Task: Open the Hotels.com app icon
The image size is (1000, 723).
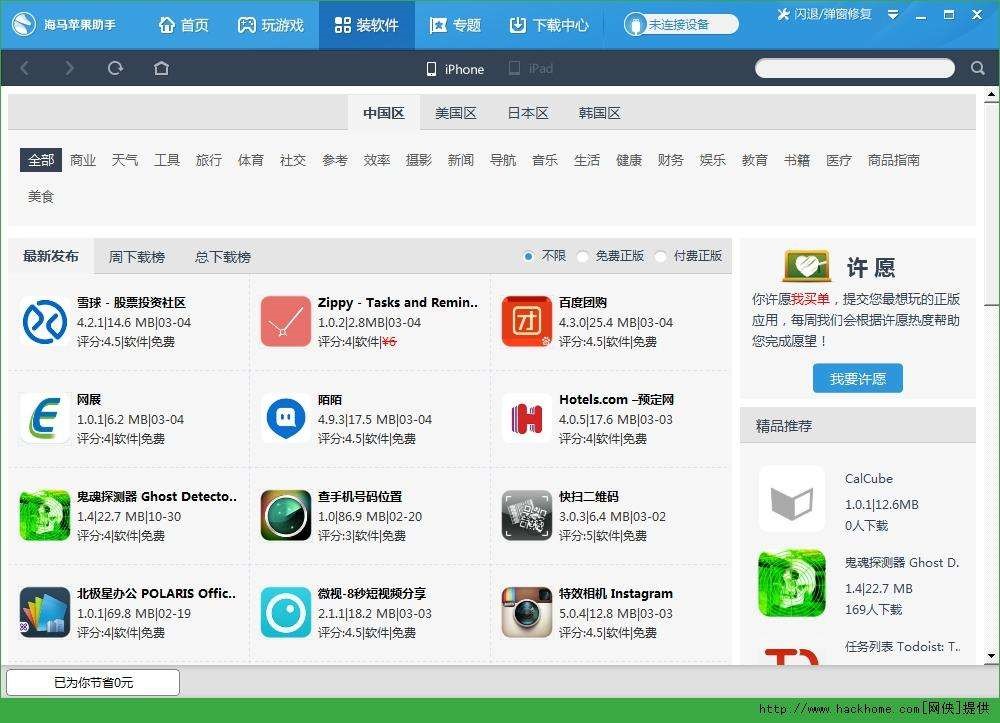Action: tap(527, 418)
